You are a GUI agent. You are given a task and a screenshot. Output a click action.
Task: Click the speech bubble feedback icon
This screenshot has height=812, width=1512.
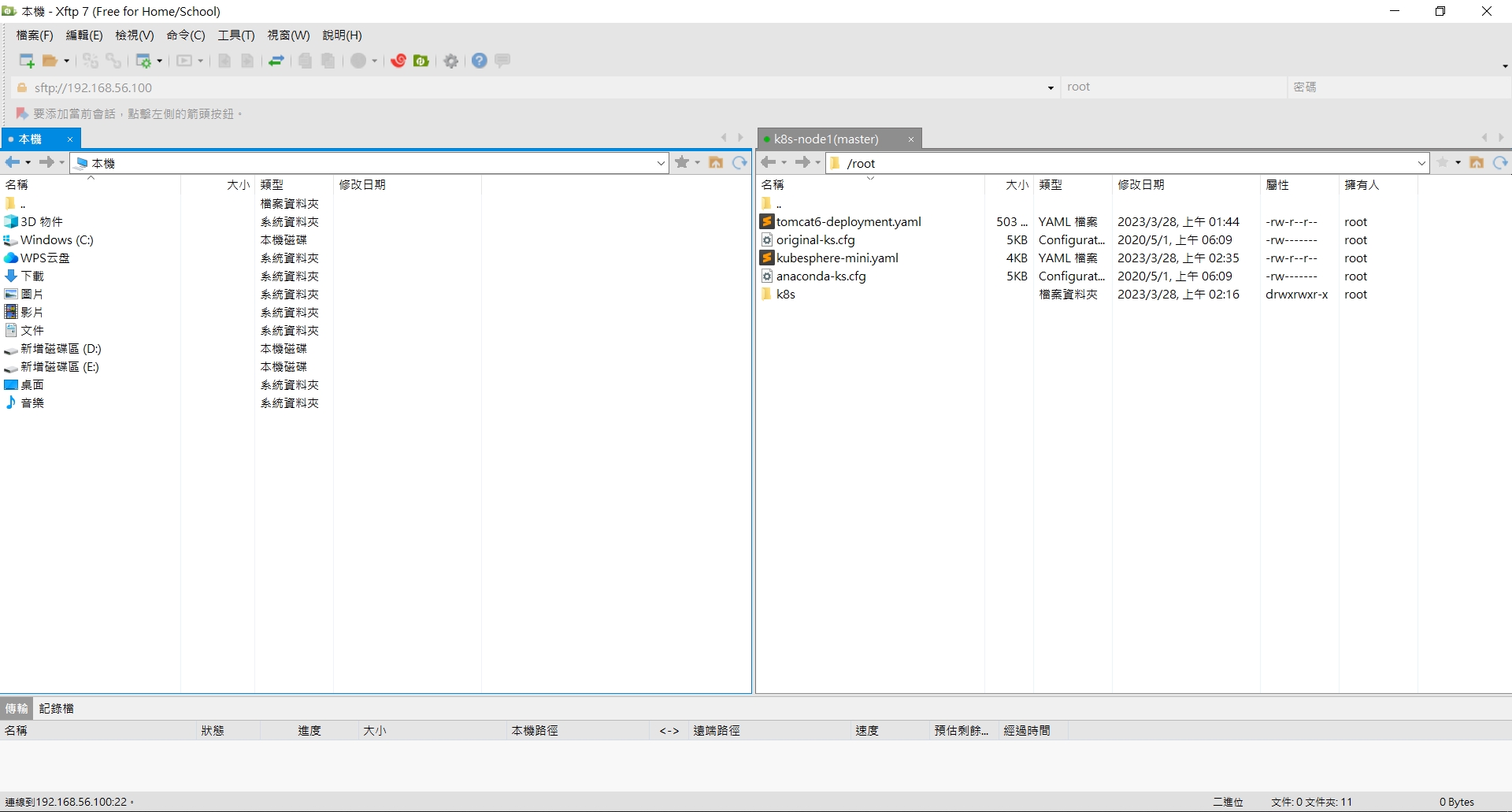coord(502,61)
